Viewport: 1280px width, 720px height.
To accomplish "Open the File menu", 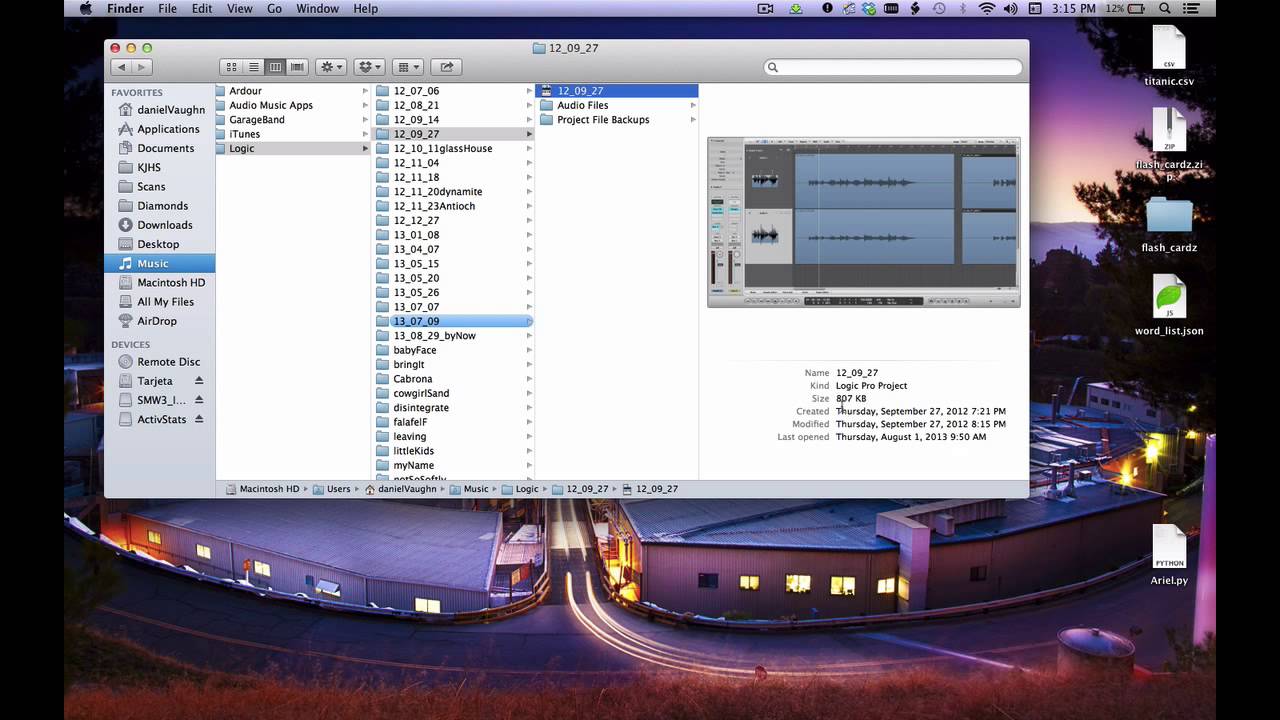I will point(167,9).
